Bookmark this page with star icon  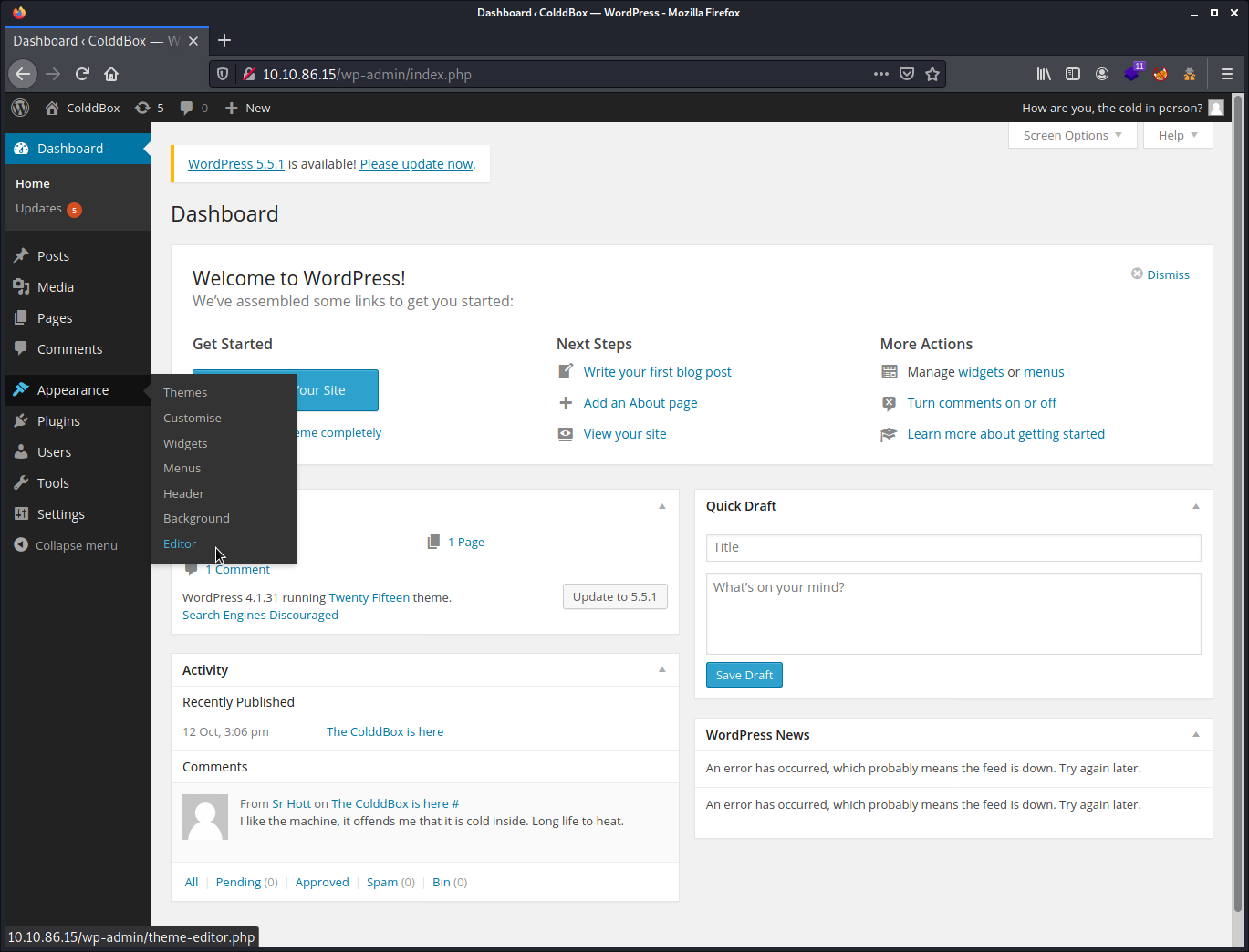932,74
